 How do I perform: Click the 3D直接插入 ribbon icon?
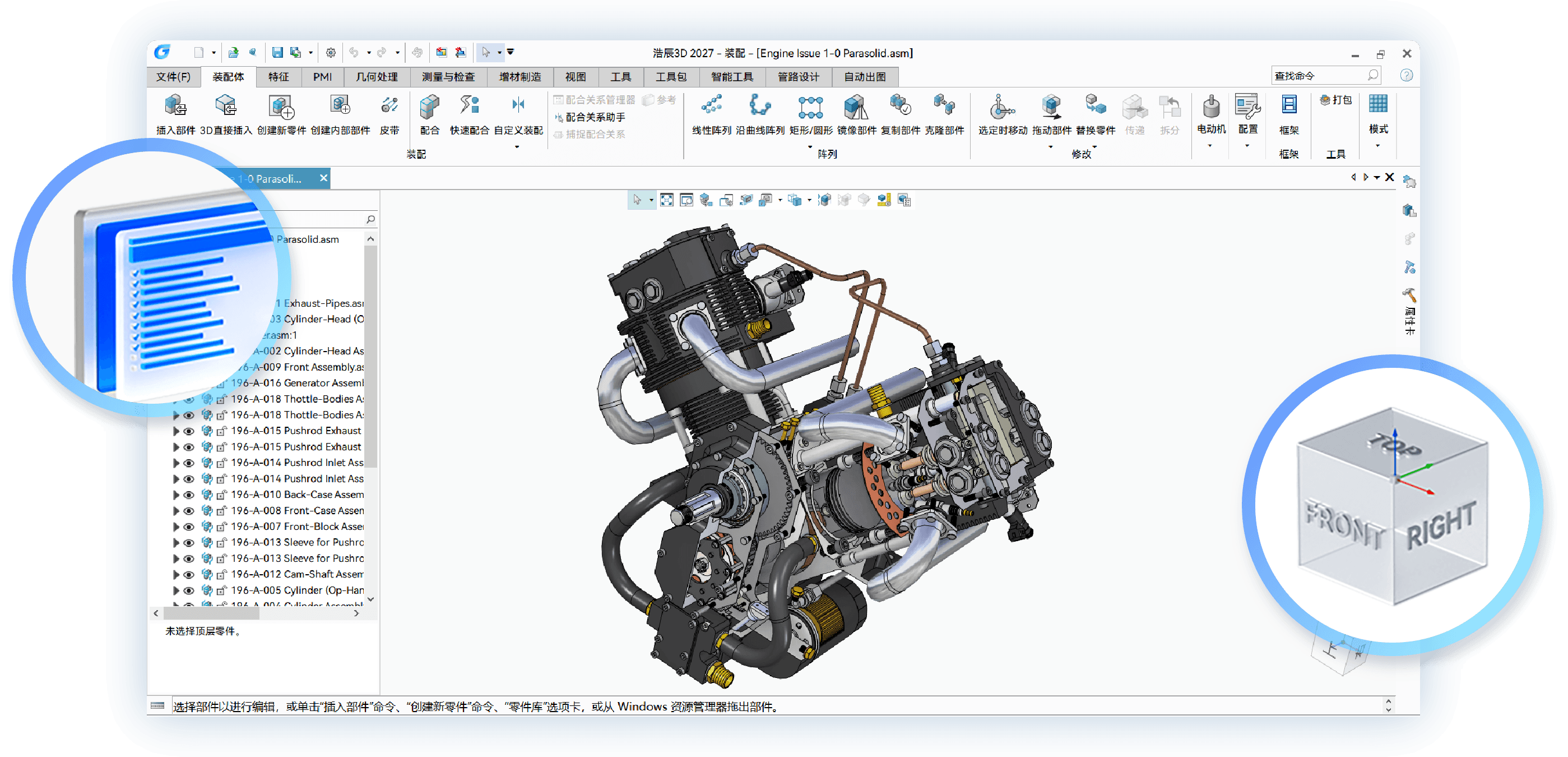click(x=226, y=107)
